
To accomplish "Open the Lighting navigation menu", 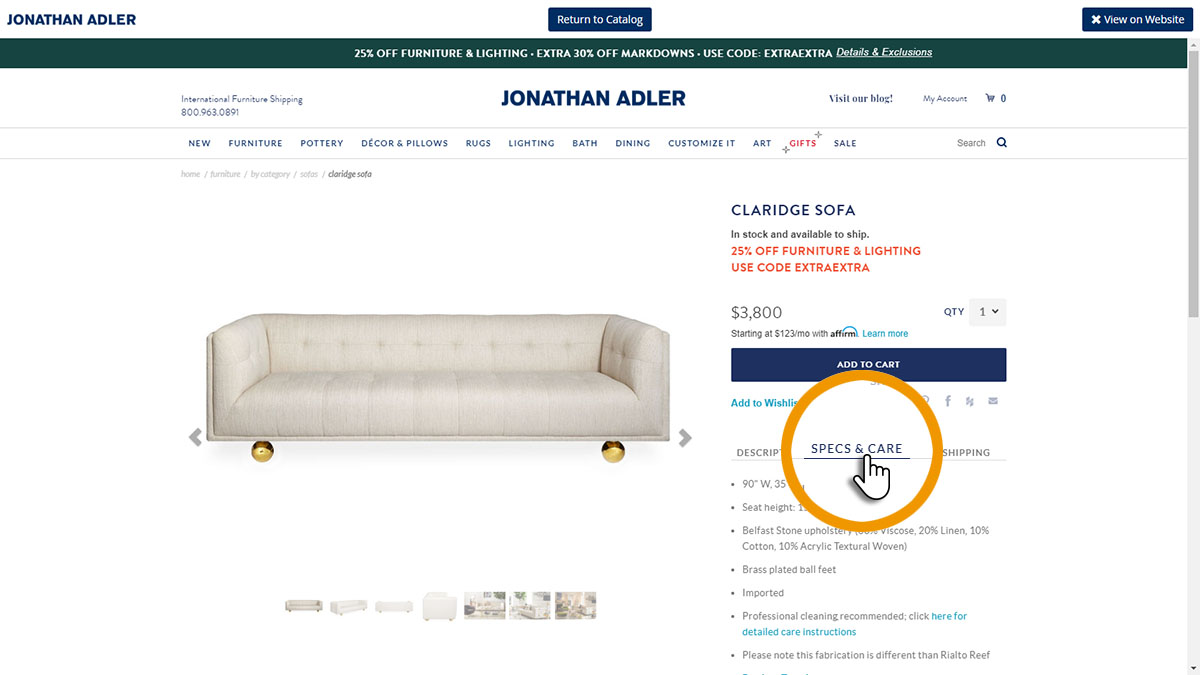I will pos(531,143).
